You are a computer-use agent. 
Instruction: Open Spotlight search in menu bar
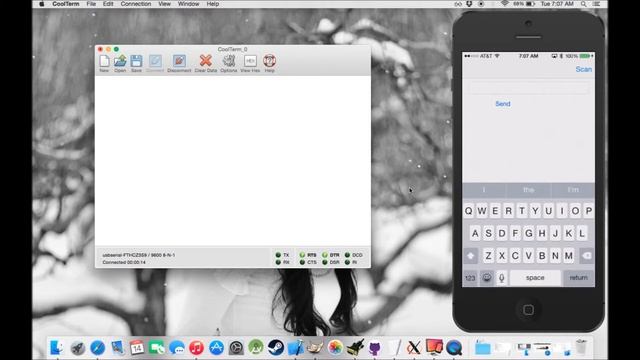584,4
